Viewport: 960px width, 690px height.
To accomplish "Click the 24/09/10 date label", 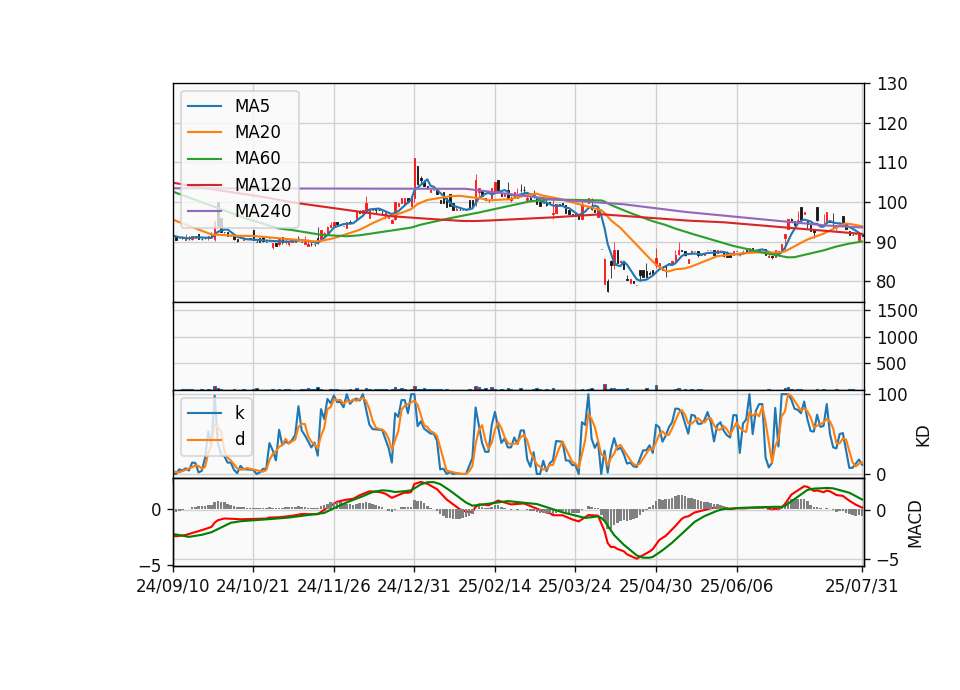I will [173, 586].
